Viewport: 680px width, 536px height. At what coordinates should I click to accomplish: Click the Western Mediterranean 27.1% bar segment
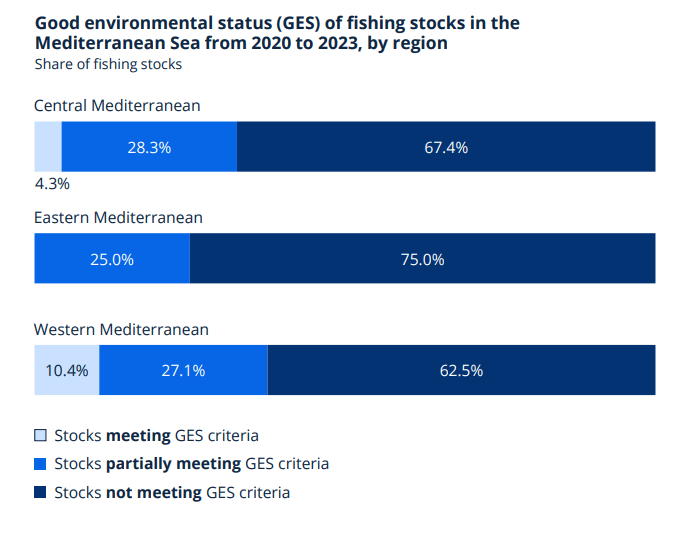(x=183, y=370)
